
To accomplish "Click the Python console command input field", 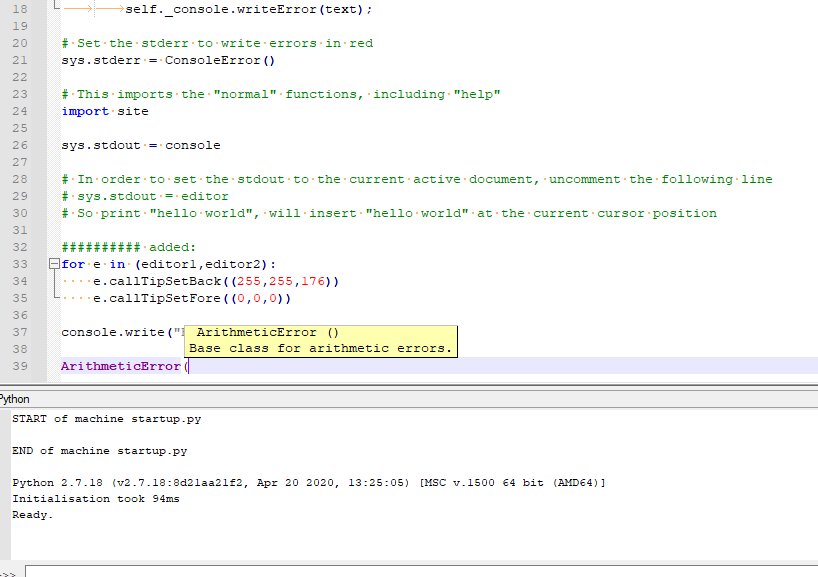I will [420, 571].
